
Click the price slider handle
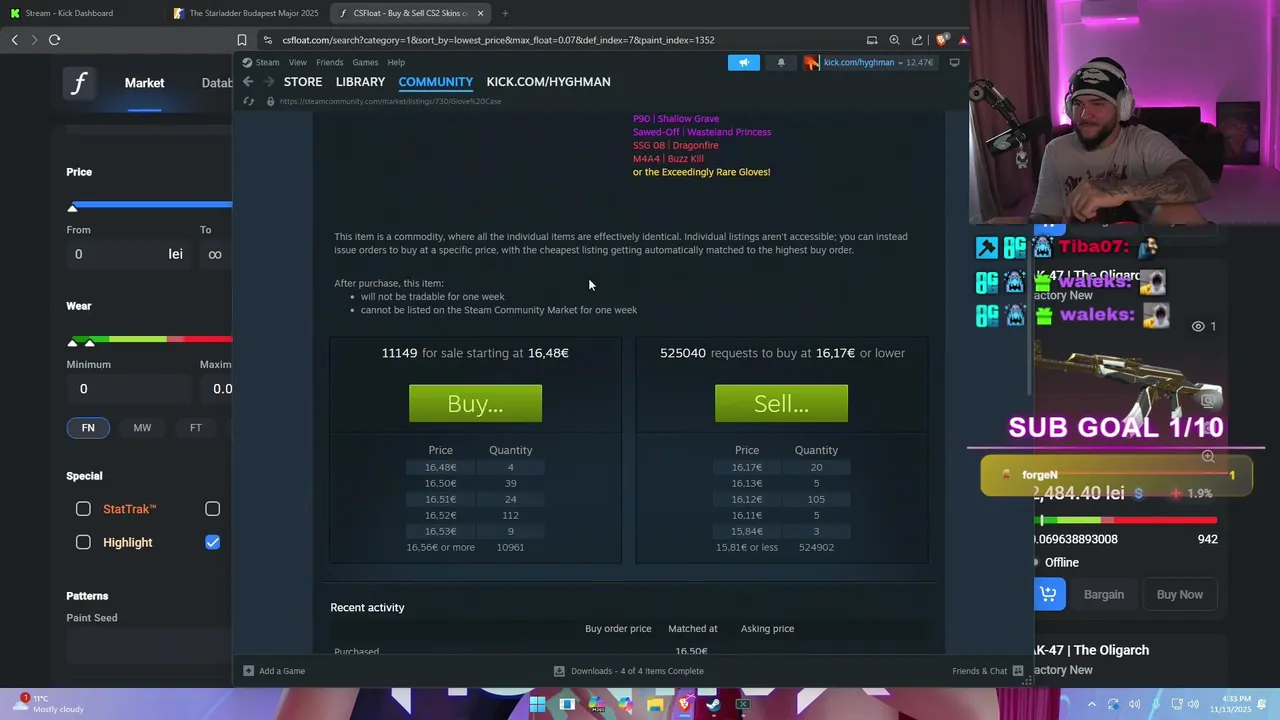[72, 207]
